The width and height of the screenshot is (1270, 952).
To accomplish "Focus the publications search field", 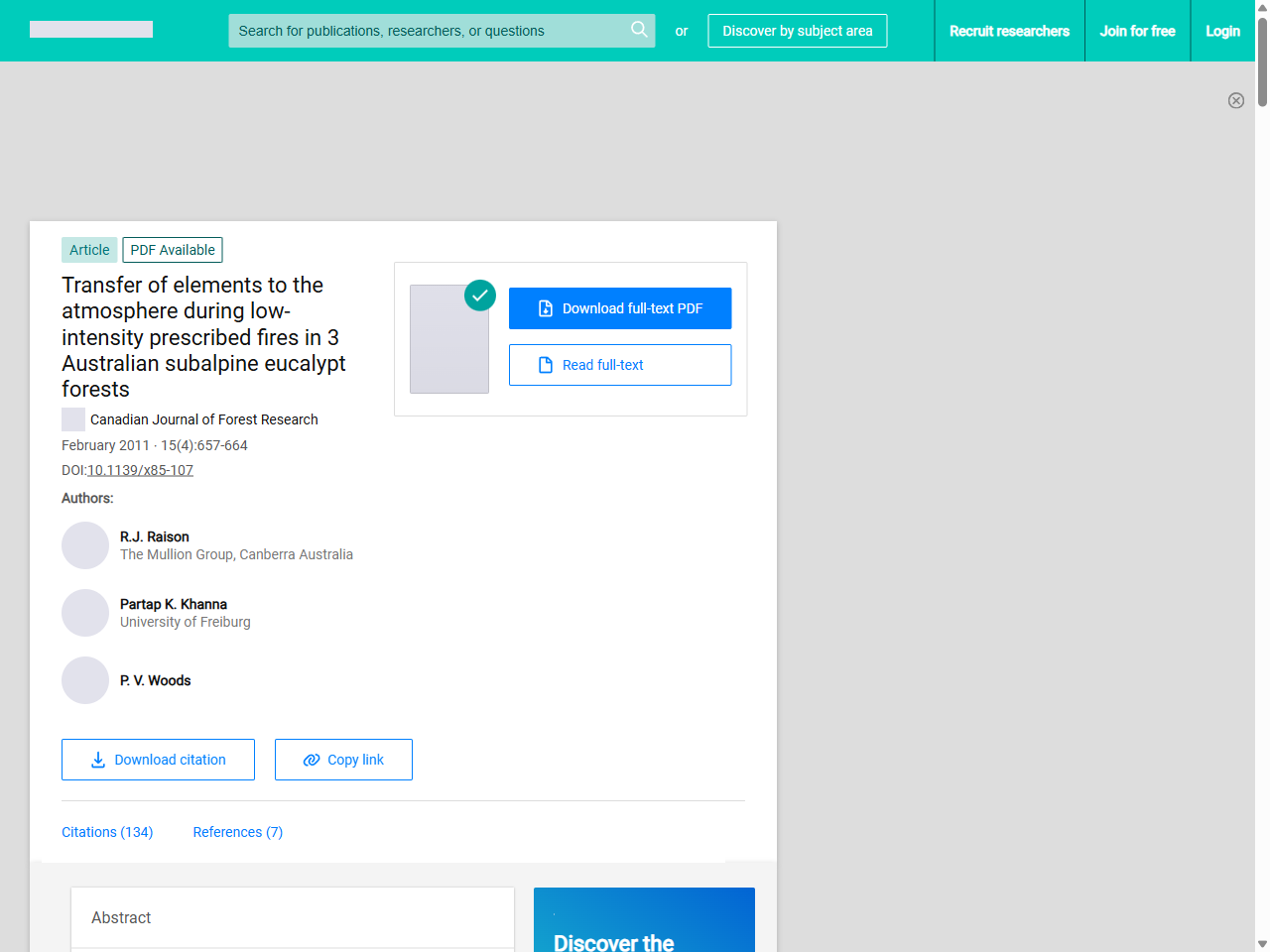I will [427, 31].
